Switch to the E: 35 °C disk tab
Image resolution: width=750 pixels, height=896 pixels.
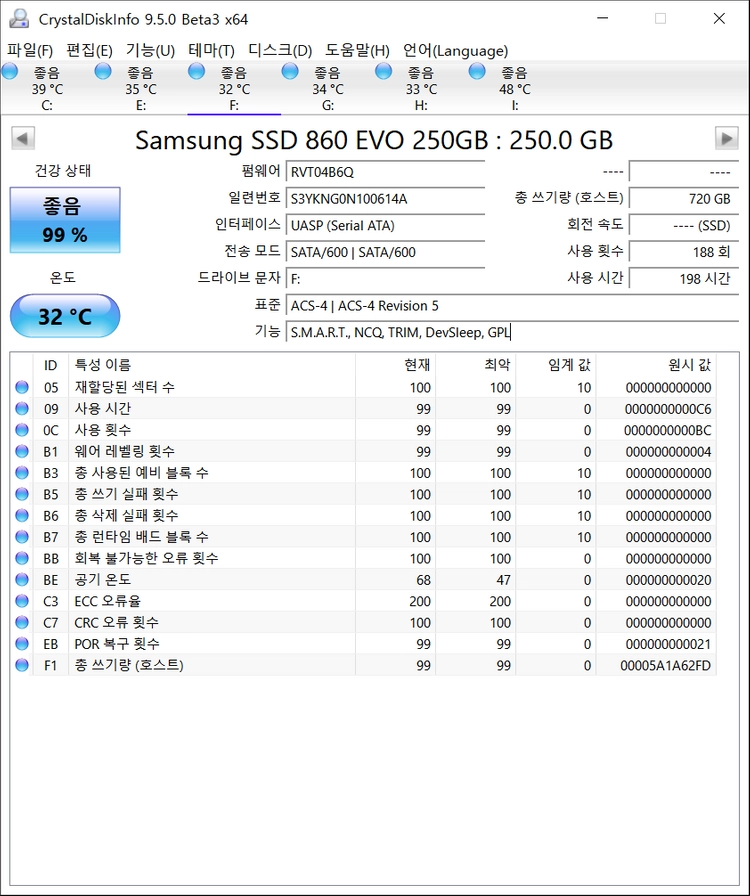click(141, 89)
